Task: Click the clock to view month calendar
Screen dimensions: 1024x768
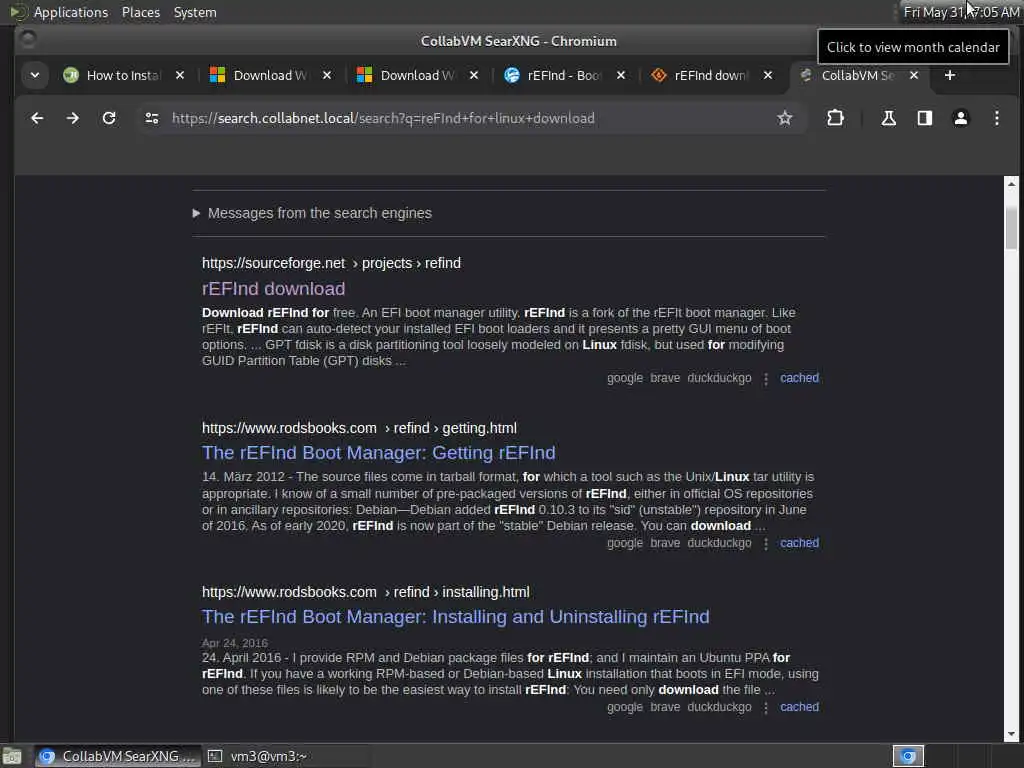Action: point(961,12)
